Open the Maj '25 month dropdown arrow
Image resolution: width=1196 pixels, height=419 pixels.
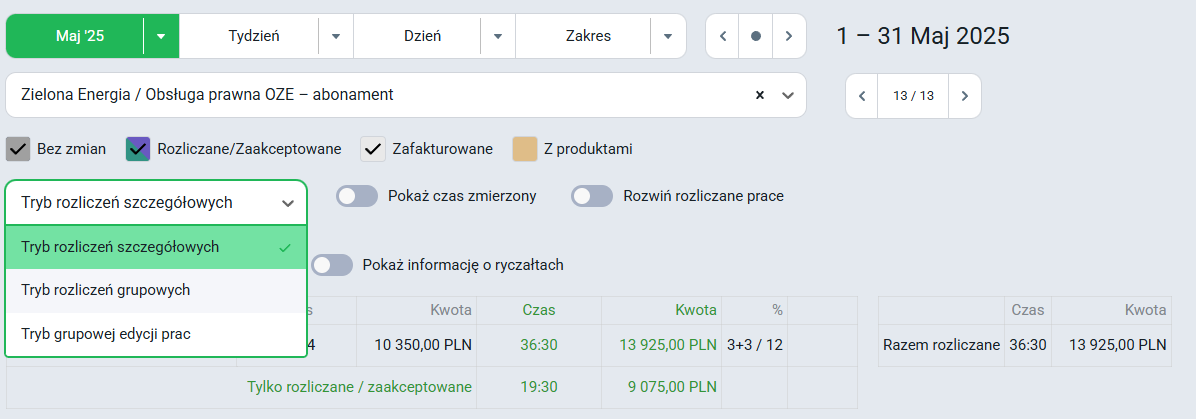coord(161,36)
